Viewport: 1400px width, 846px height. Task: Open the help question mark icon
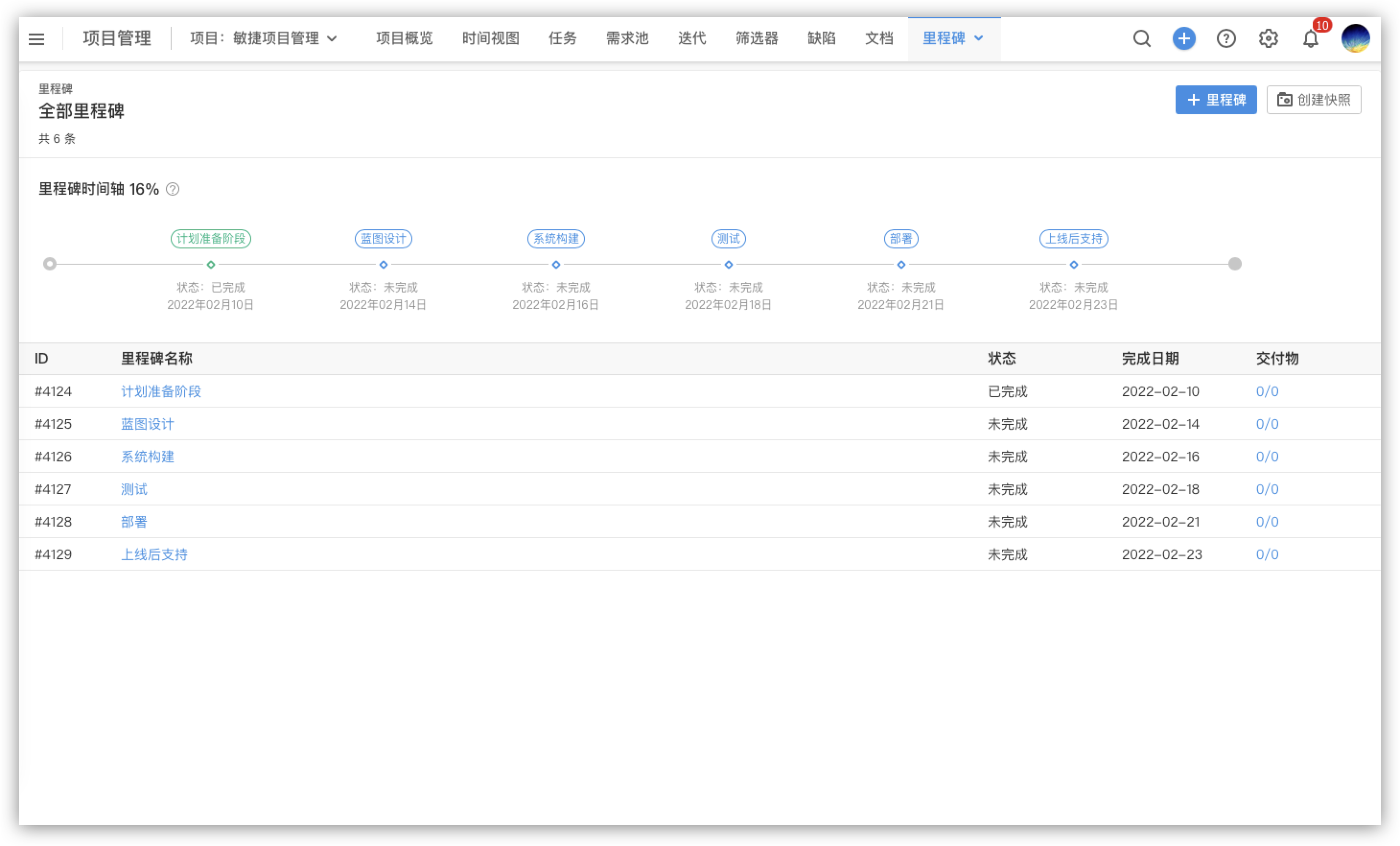[1226, 39]
